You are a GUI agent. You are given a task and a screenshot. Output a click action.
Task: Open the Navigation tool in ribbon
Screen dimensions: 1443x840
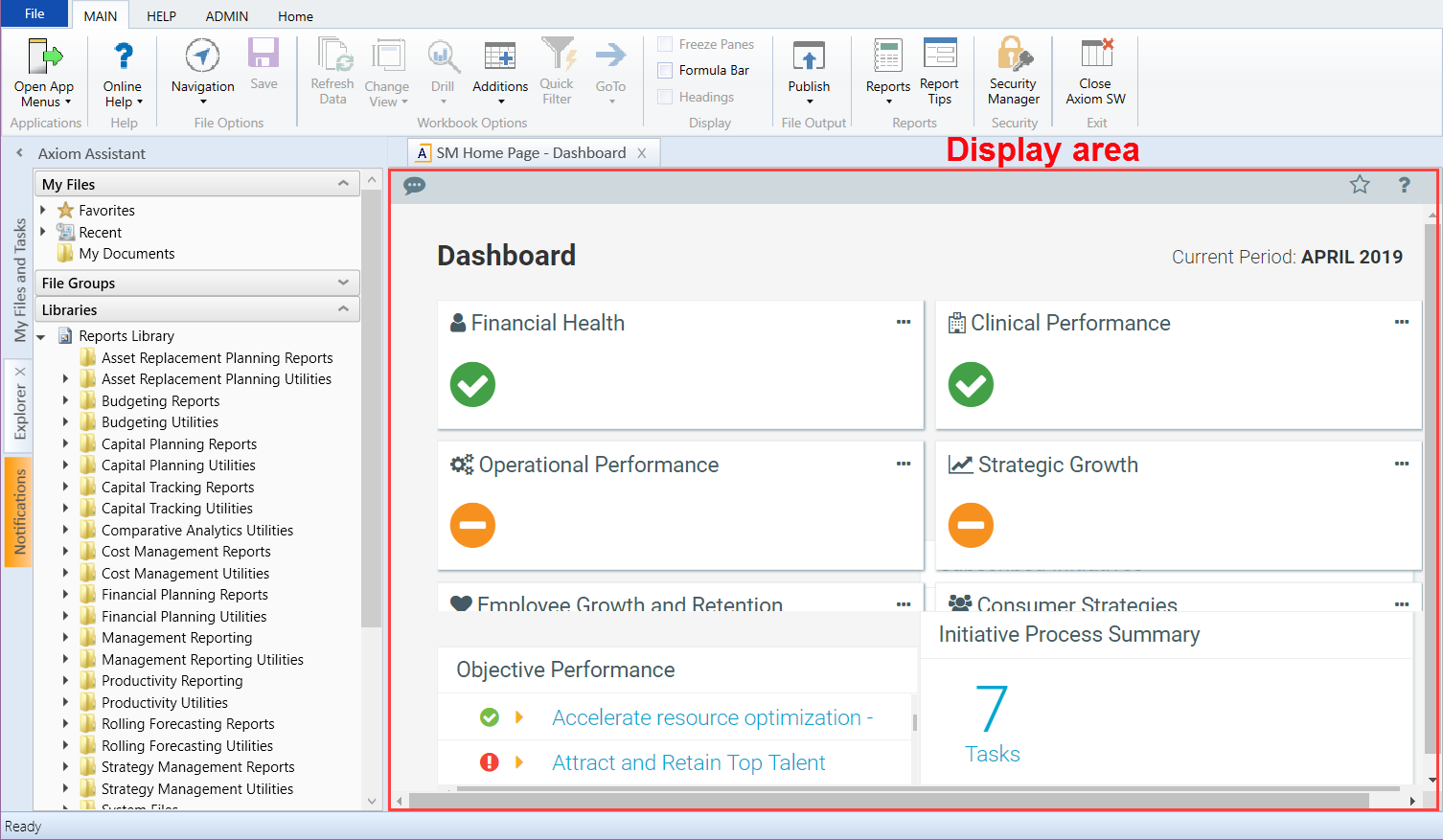pos(202,57)
